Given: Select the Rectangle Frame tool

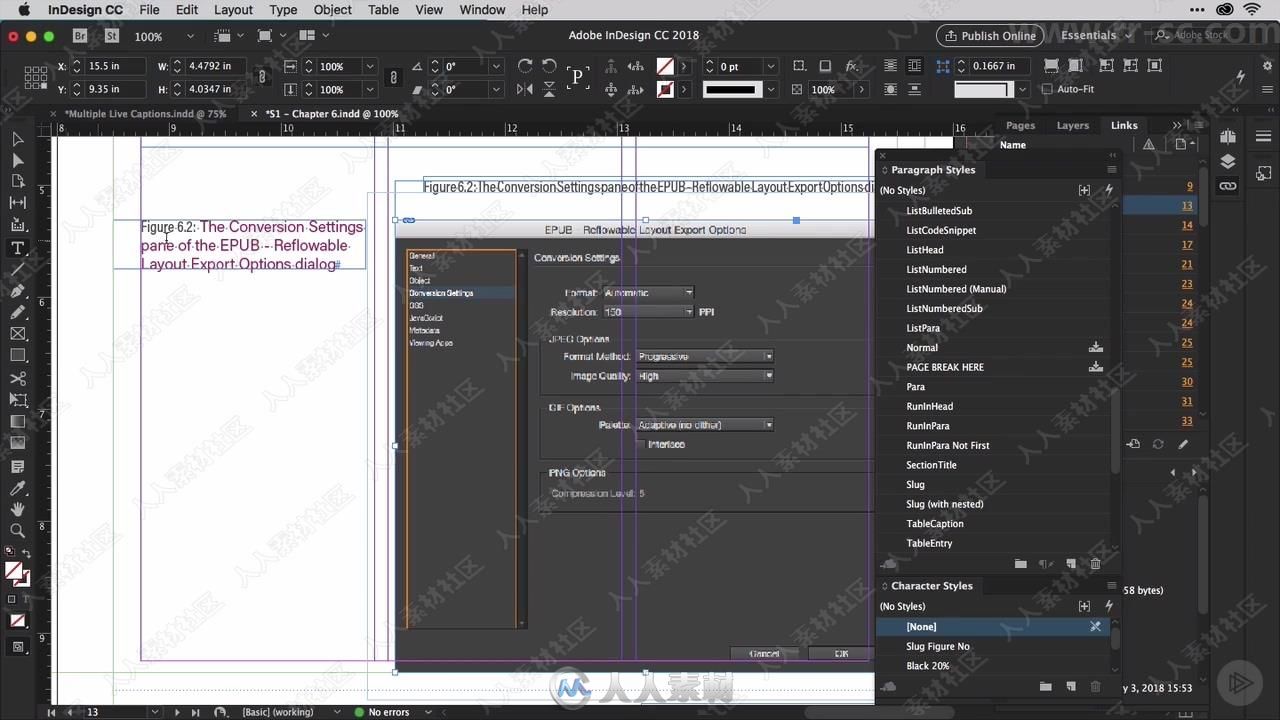Looking at the screenshot, I should [x=17, y=333].
